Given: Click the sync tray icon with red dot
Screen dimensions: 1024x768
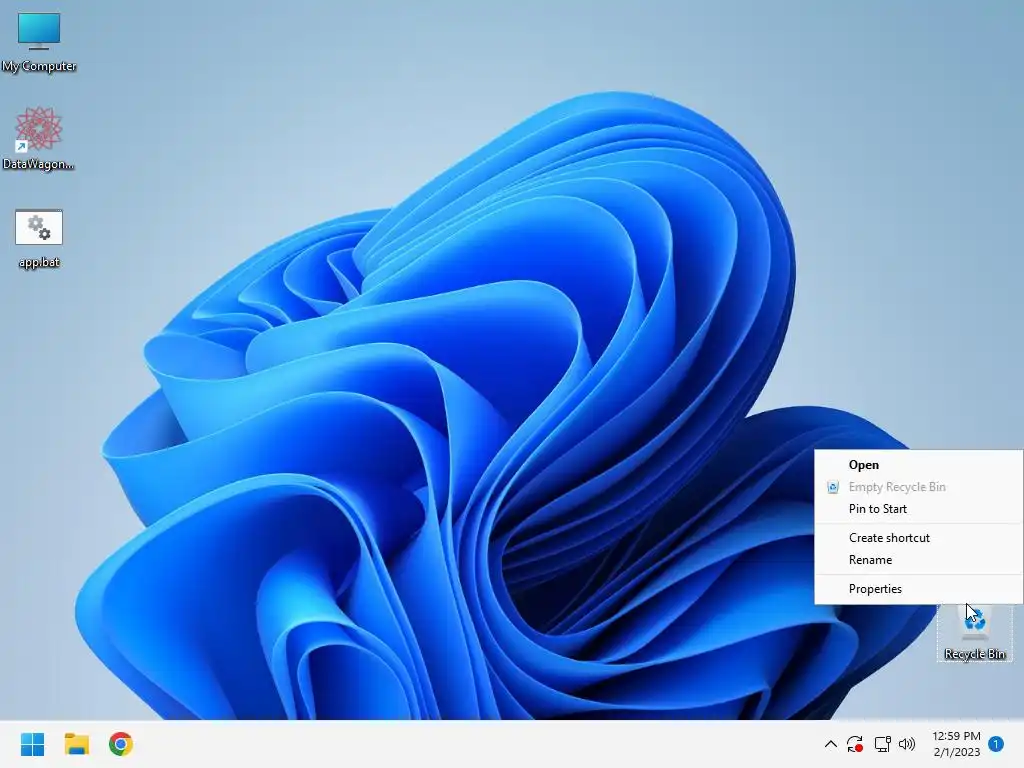Looking at the screenshot, I should click(855, 744).
